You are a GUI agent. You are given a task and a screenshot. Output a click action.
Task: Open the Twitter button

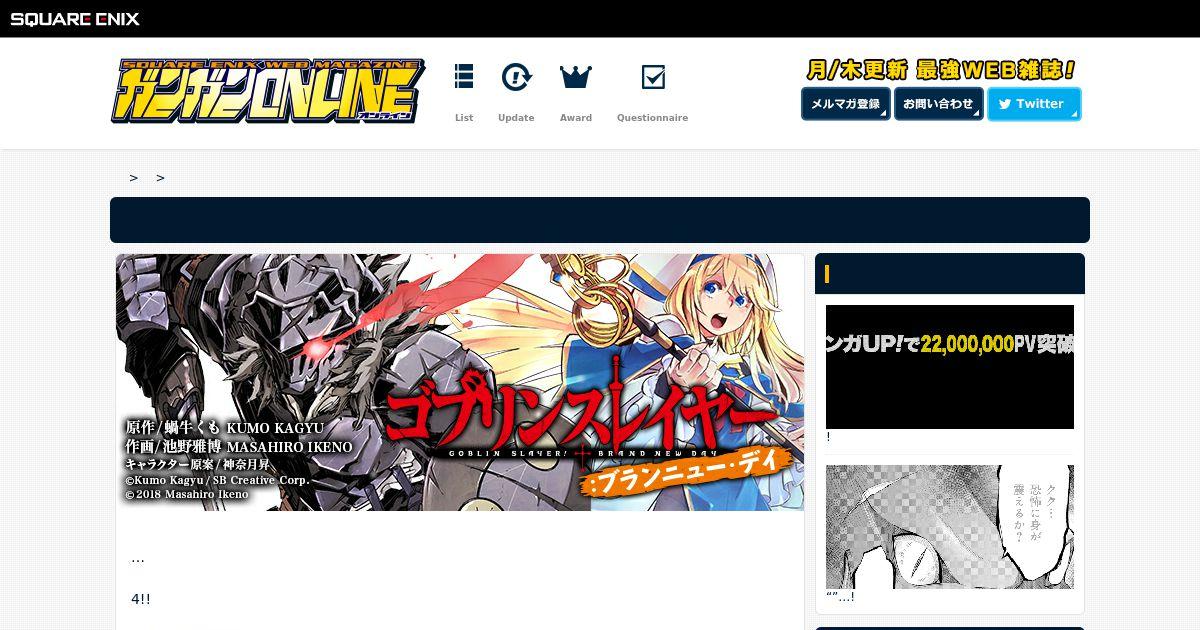pyautogui.click(x=1034, y=104)
